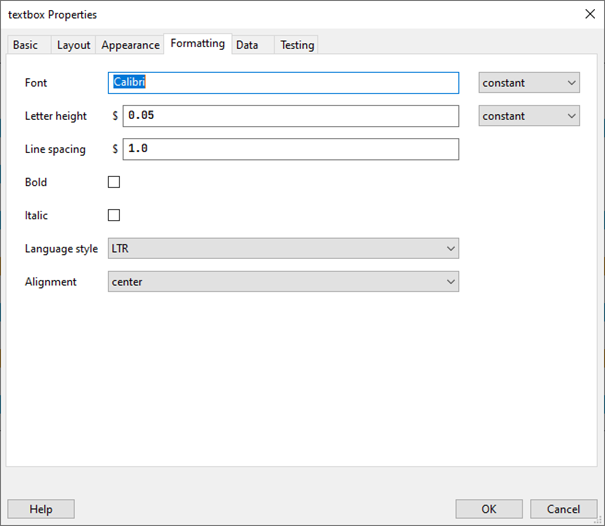
Task: Enable the Bold checkbox
Action: pos(114,182)
